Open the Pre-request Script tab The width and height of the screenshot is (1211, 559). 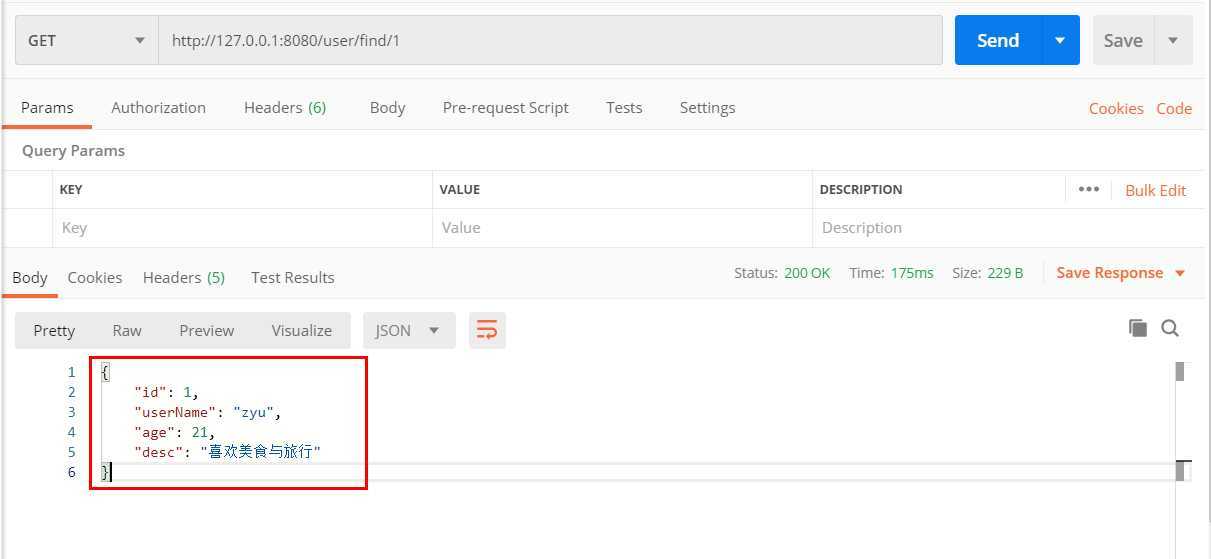tap(505, 108)
